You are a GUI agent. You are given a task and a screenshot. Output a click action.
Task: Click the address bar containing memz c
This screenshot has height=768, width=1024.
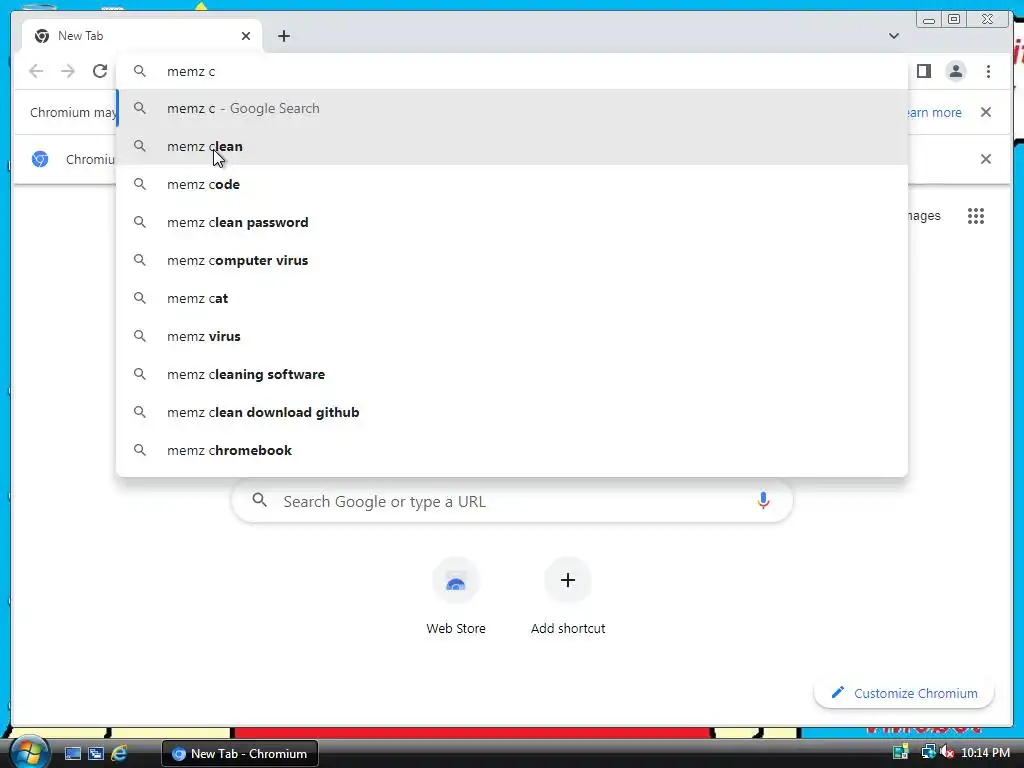pyautogui.click(x=512, y=71)
